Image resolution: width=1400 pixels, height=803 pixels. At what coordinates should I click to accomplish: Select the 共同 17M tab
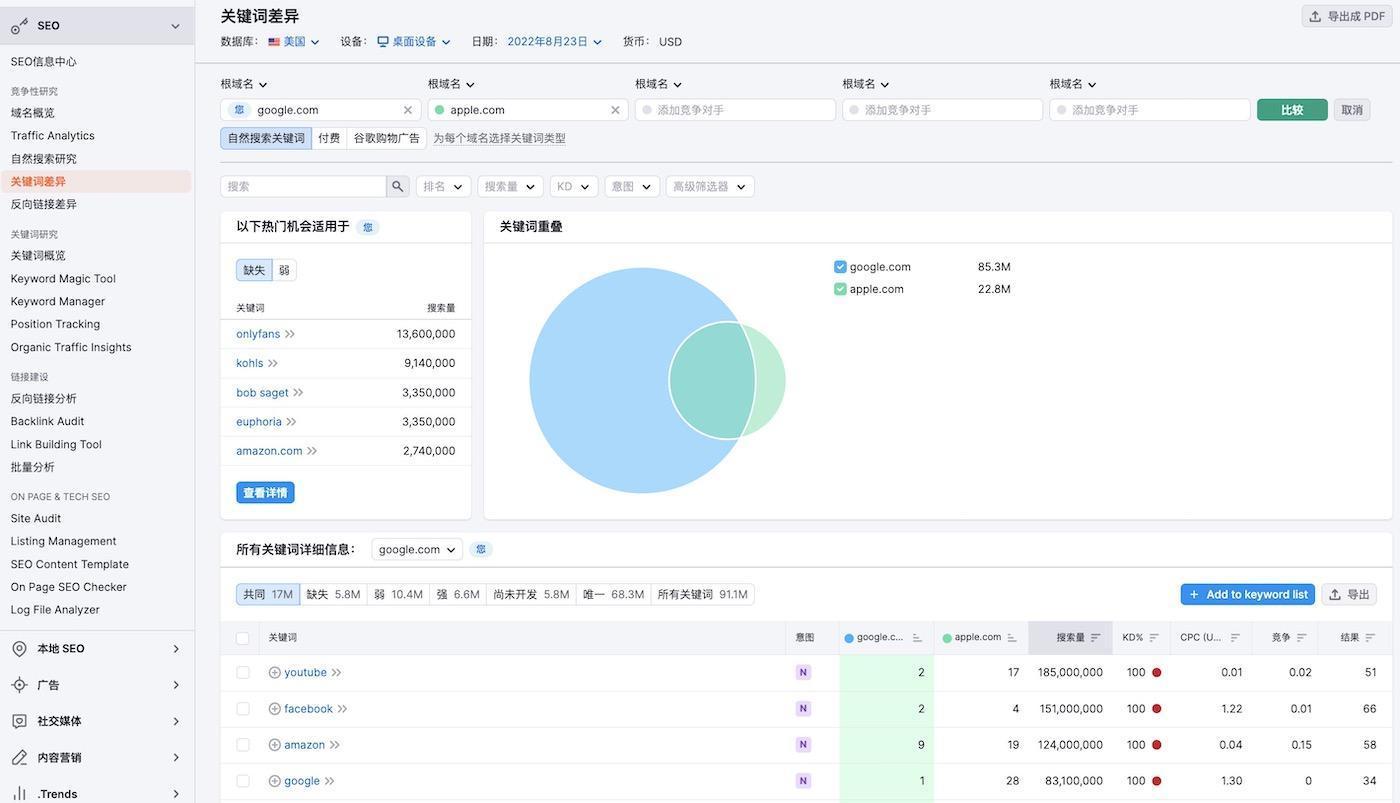click(268, 594)
